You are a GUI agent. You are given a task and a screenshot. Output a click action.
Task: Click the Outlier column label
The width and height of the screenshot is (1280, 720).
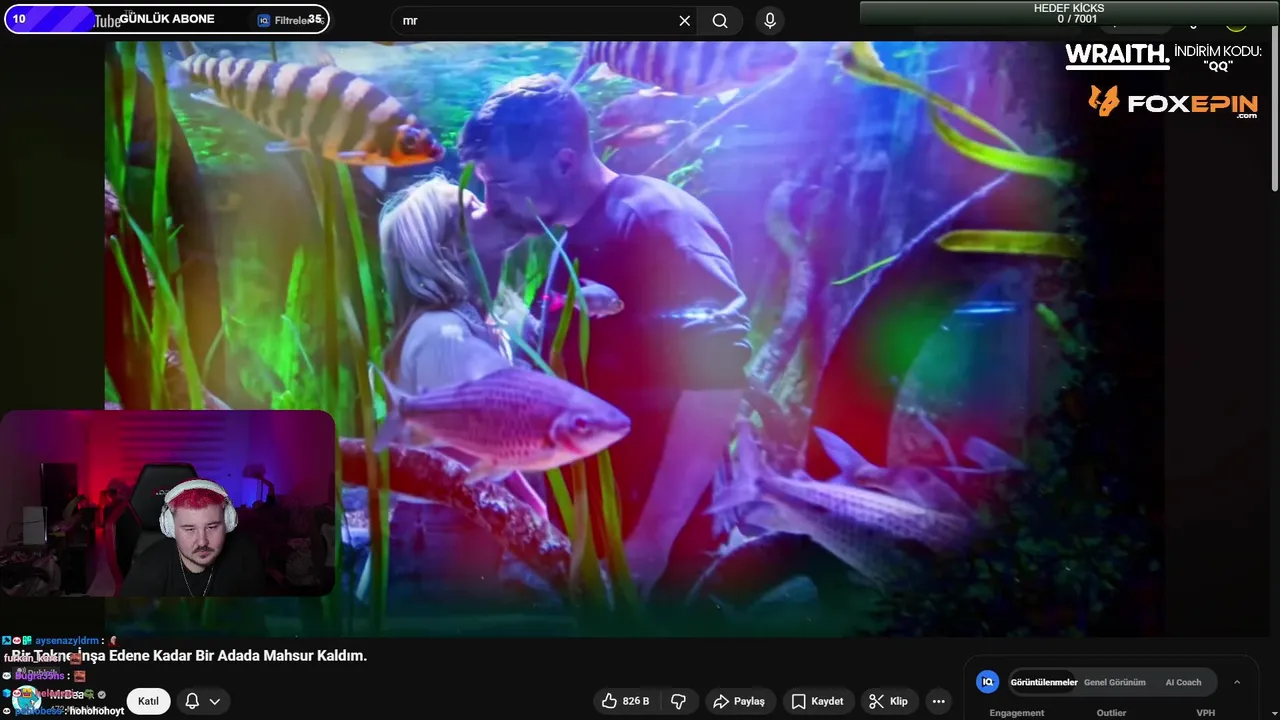tap(1111, 713)
